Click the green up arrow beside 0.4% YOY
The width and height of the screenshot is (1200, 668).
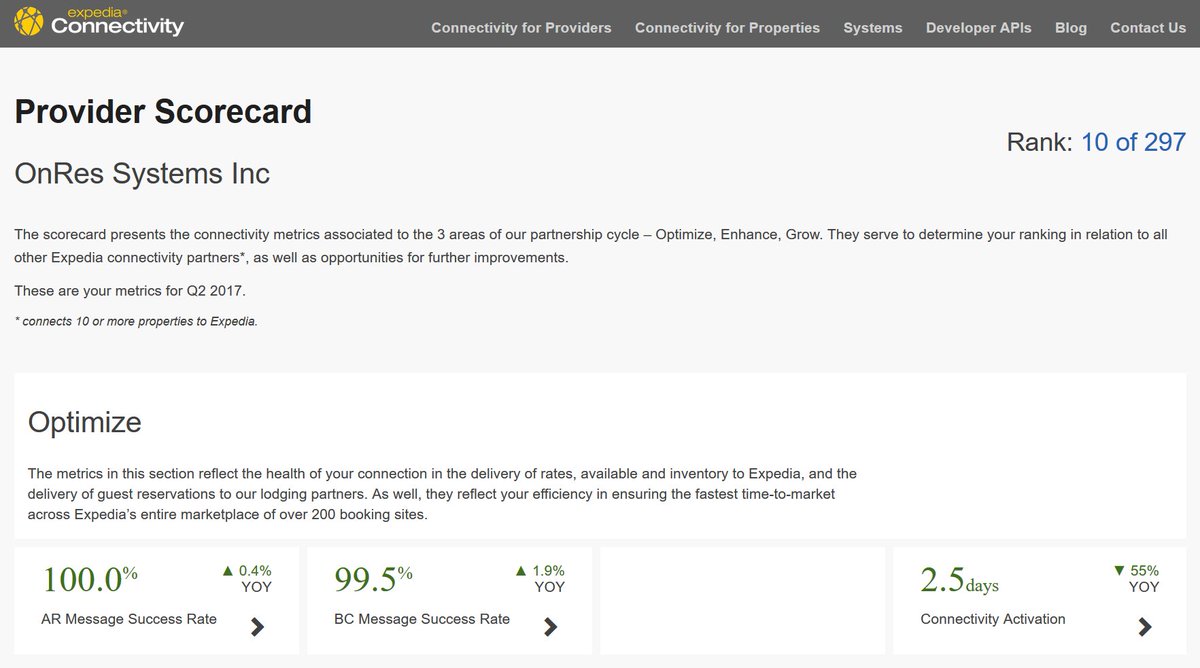227,571
